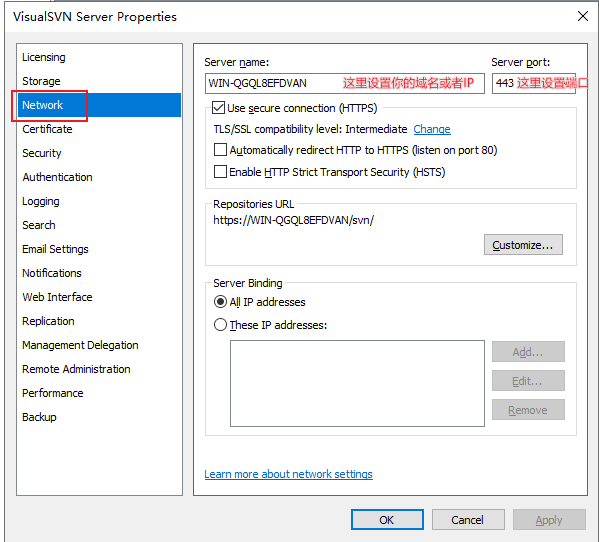This screenshot has height=542, width=599.
Task: Click Change TLS/SSL compatibility level link
Action: click(432, 129)
